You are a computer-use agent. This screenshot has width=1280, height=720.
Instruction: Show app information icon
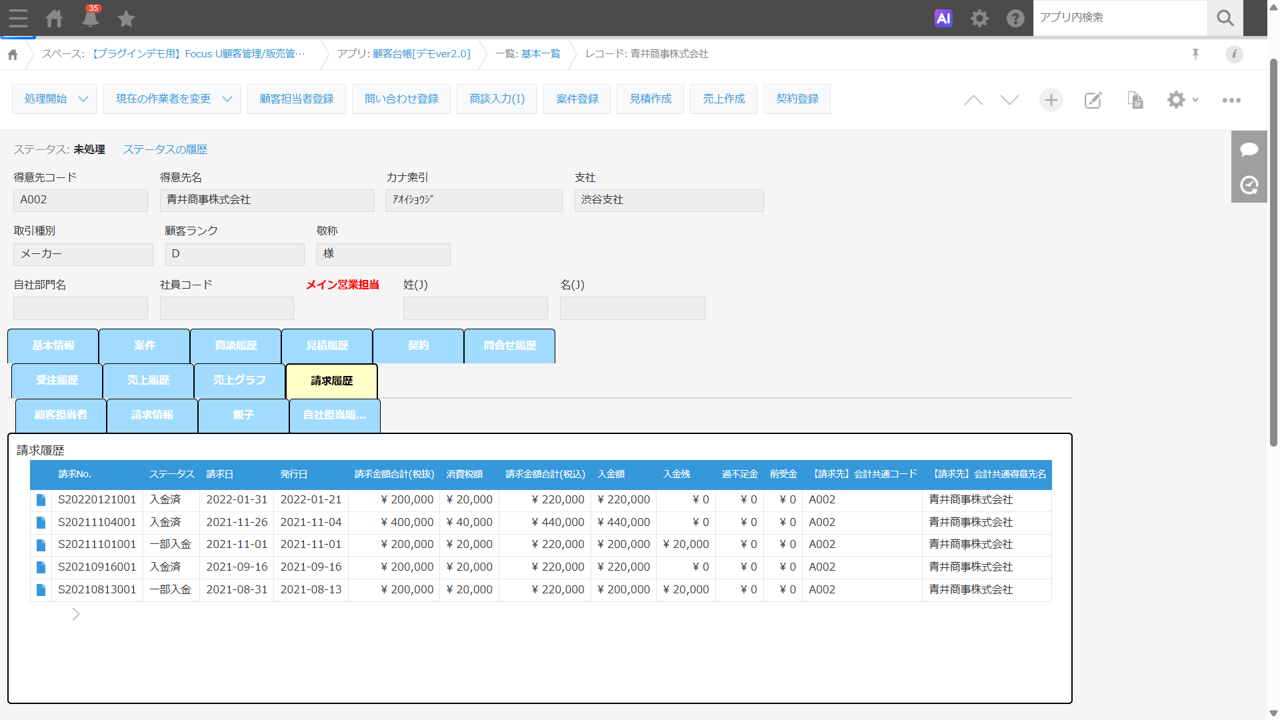point(1234,54)
